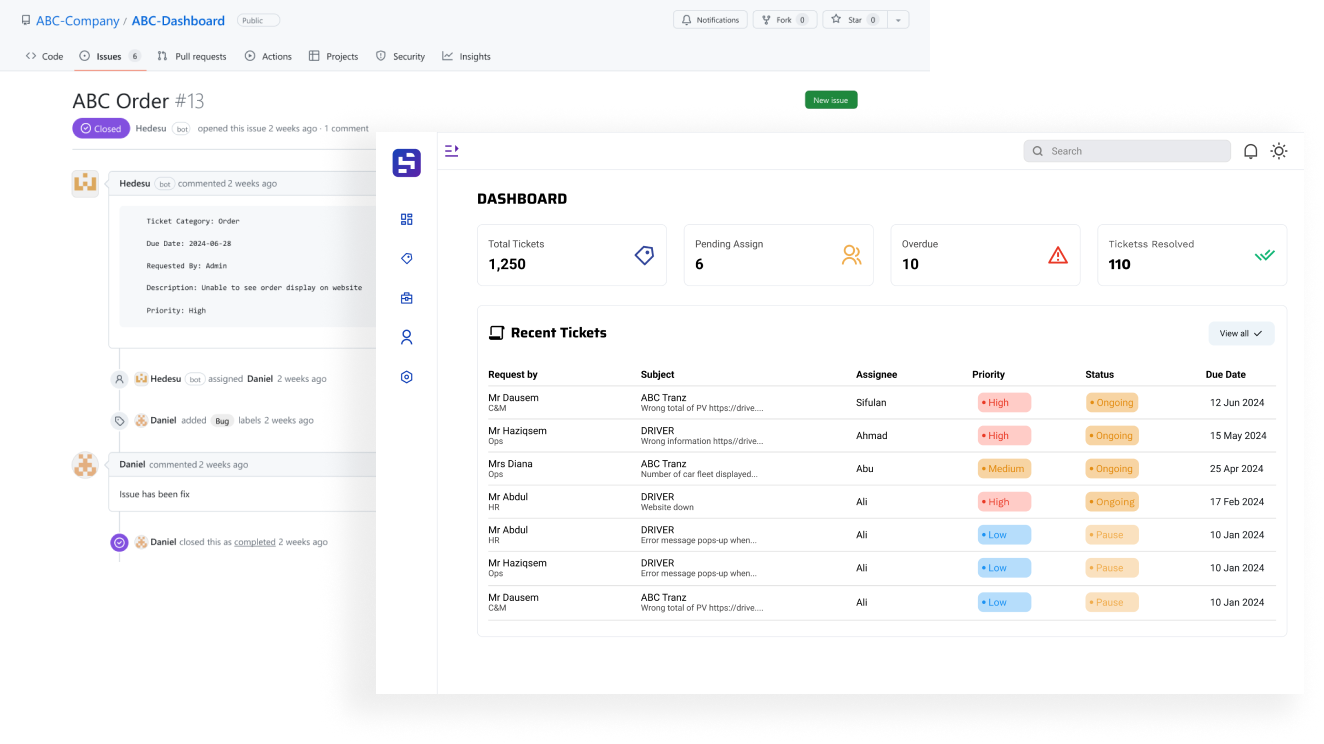Screen dimensions: 1324x744
Task: Click the green New issue button
Action: 831,100
